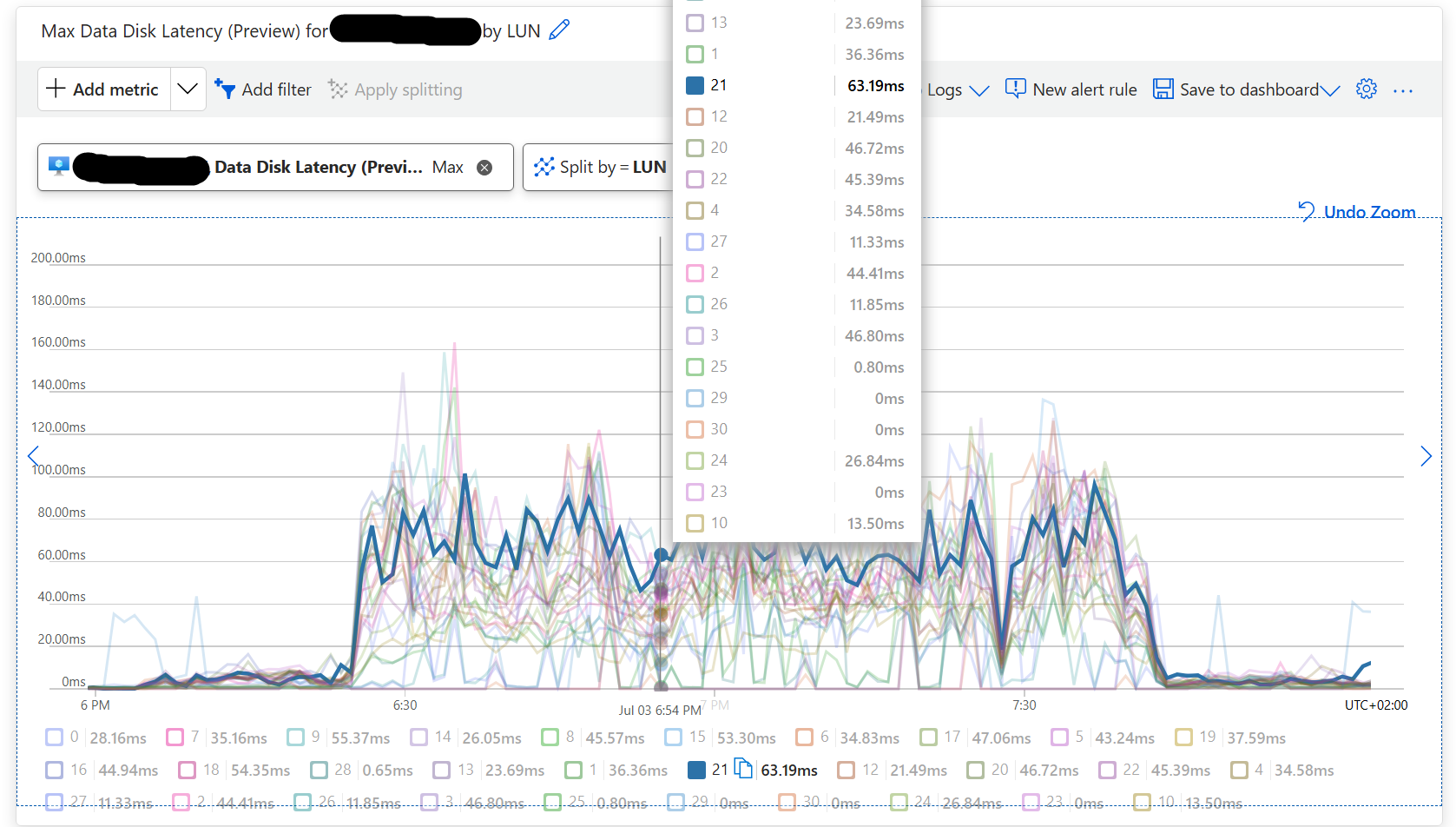Enable the LUN 0 series checkbox
Image resolution: width=1456 pixels, height=827 pixels.
55,736
